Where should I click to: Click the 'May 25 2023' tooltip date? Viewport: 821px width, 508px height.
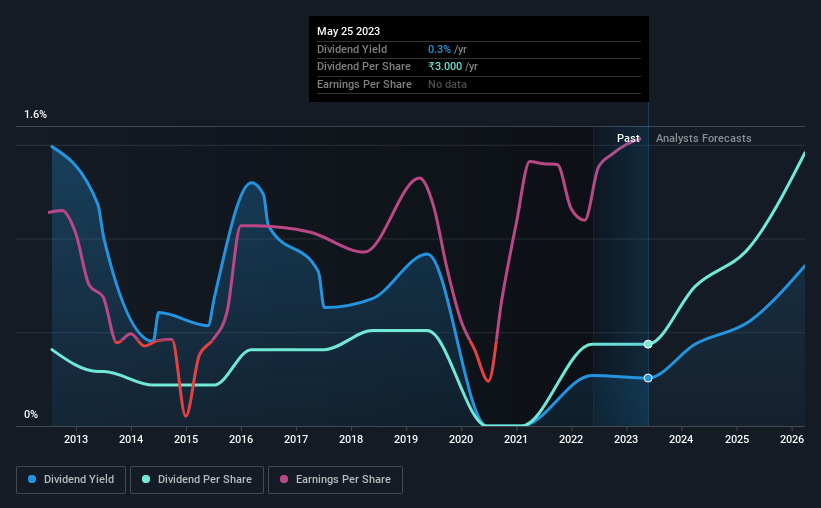[x=348, y=31]
